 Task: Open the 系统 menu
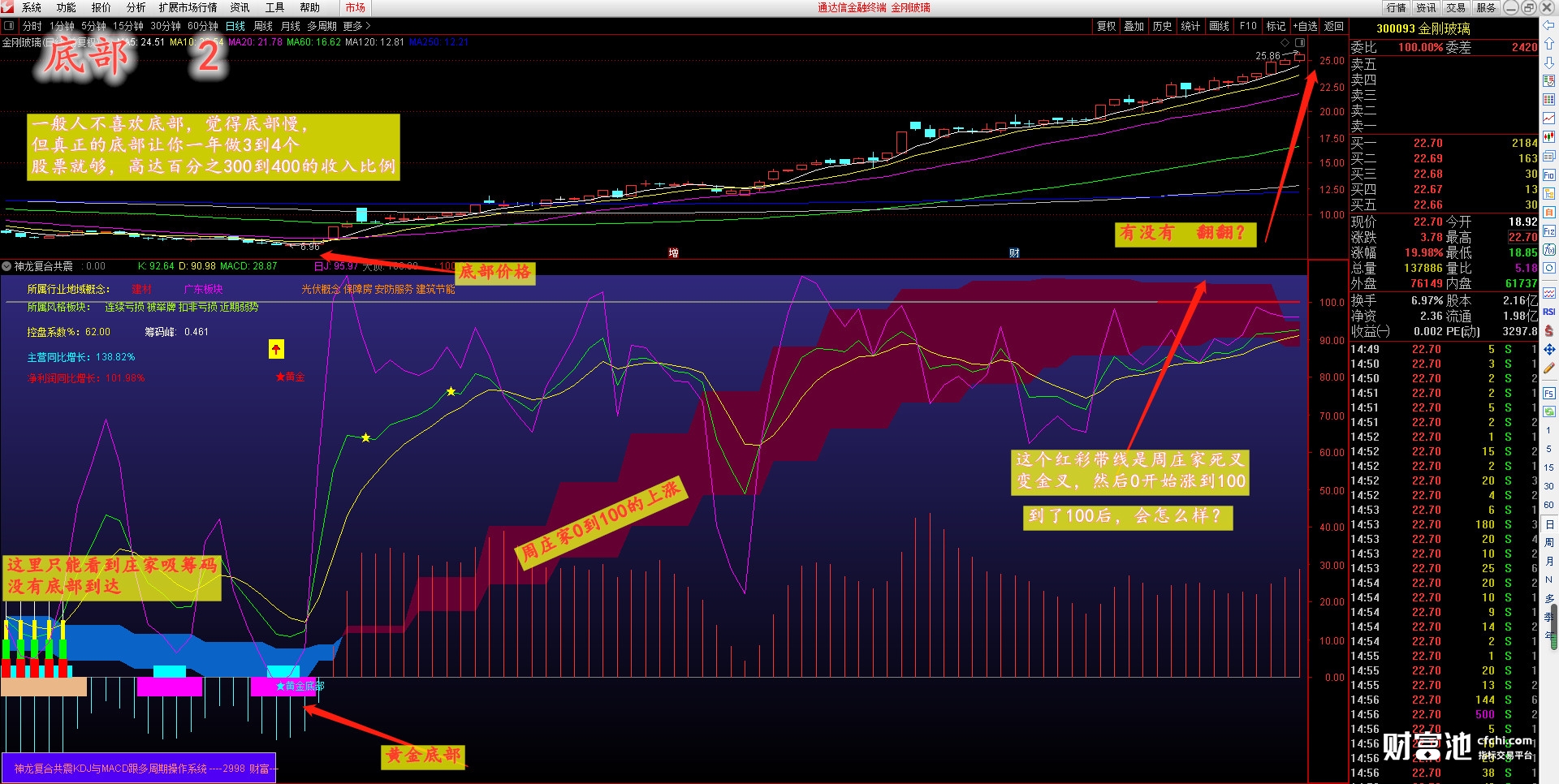click(32, 7)
